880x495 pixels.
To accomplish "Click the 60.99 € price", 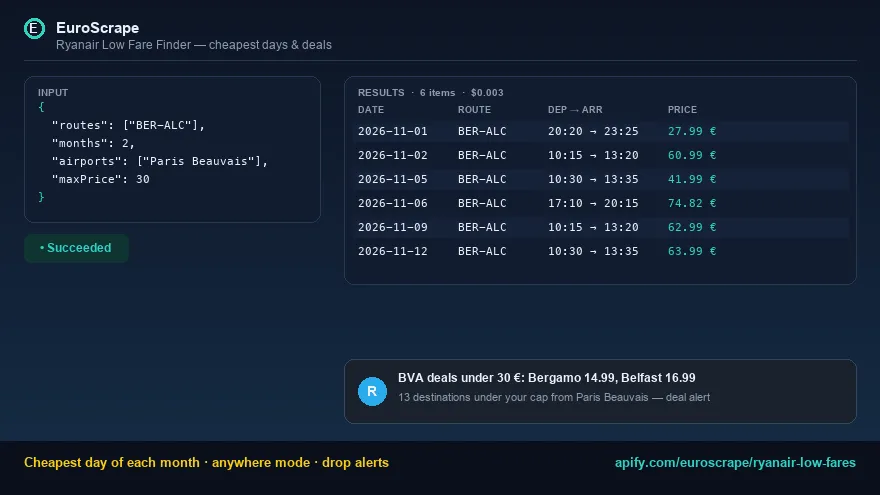I will pos(692,155).
